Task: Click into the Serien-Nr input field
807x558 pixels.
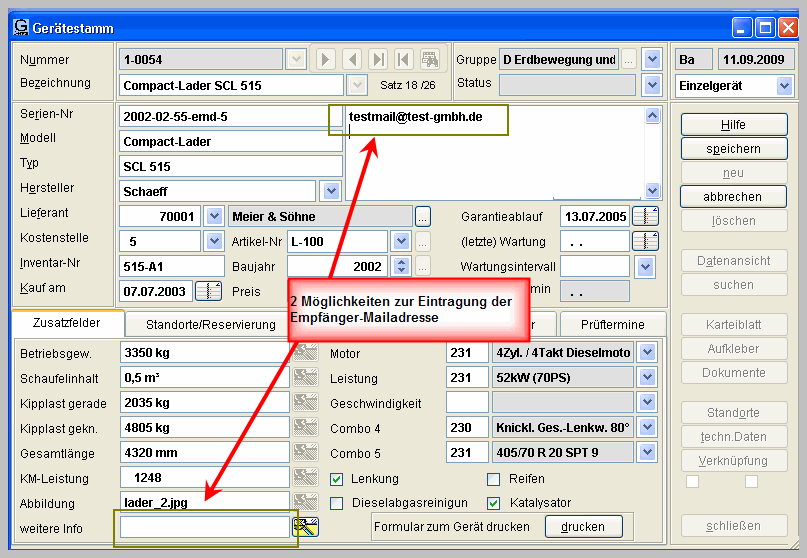Action: (230, 117)
